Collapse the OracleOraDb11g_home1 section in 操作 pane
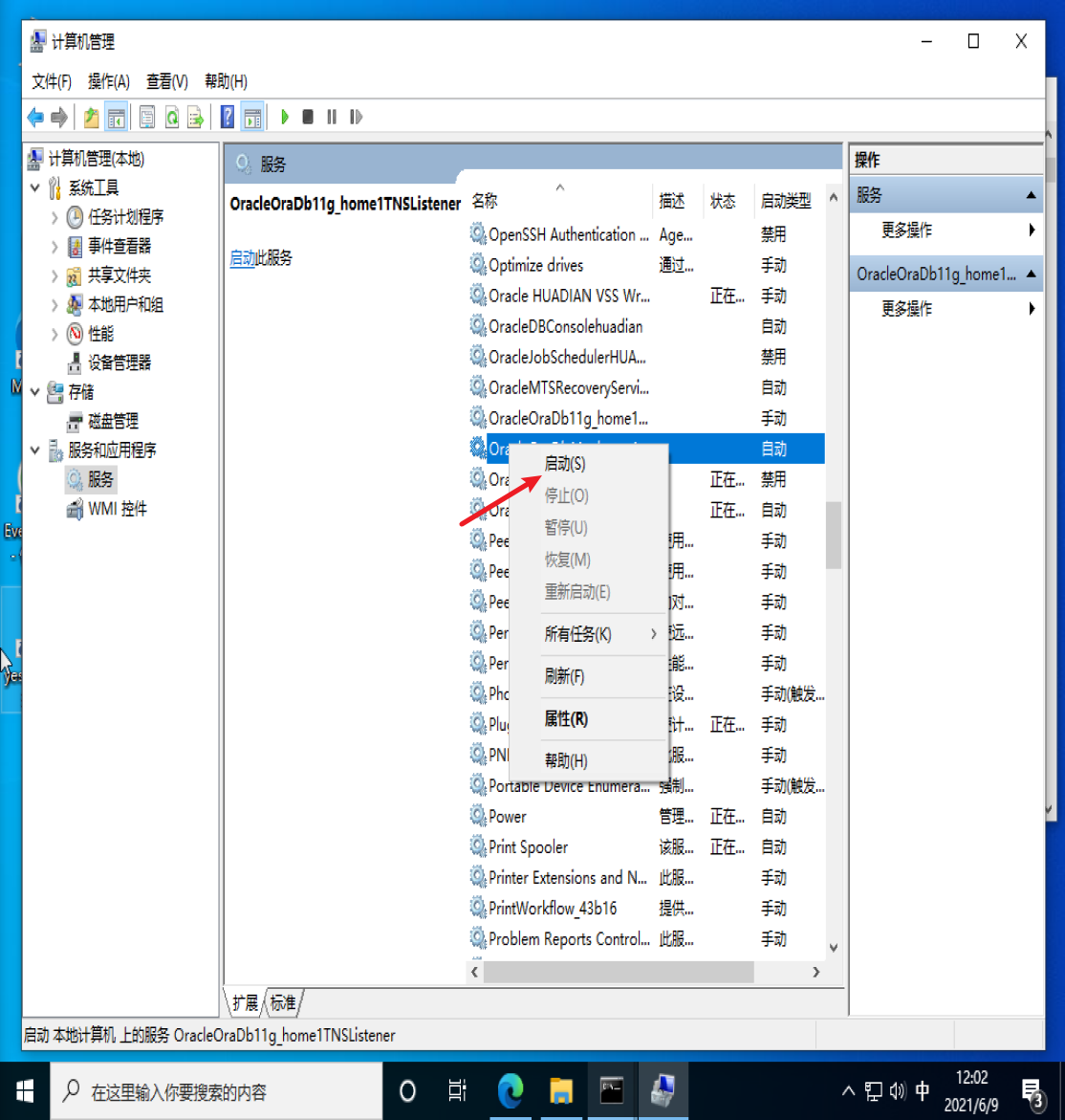The image size is (1065, 1120). pyautogui.click(x=1031, y=274)
